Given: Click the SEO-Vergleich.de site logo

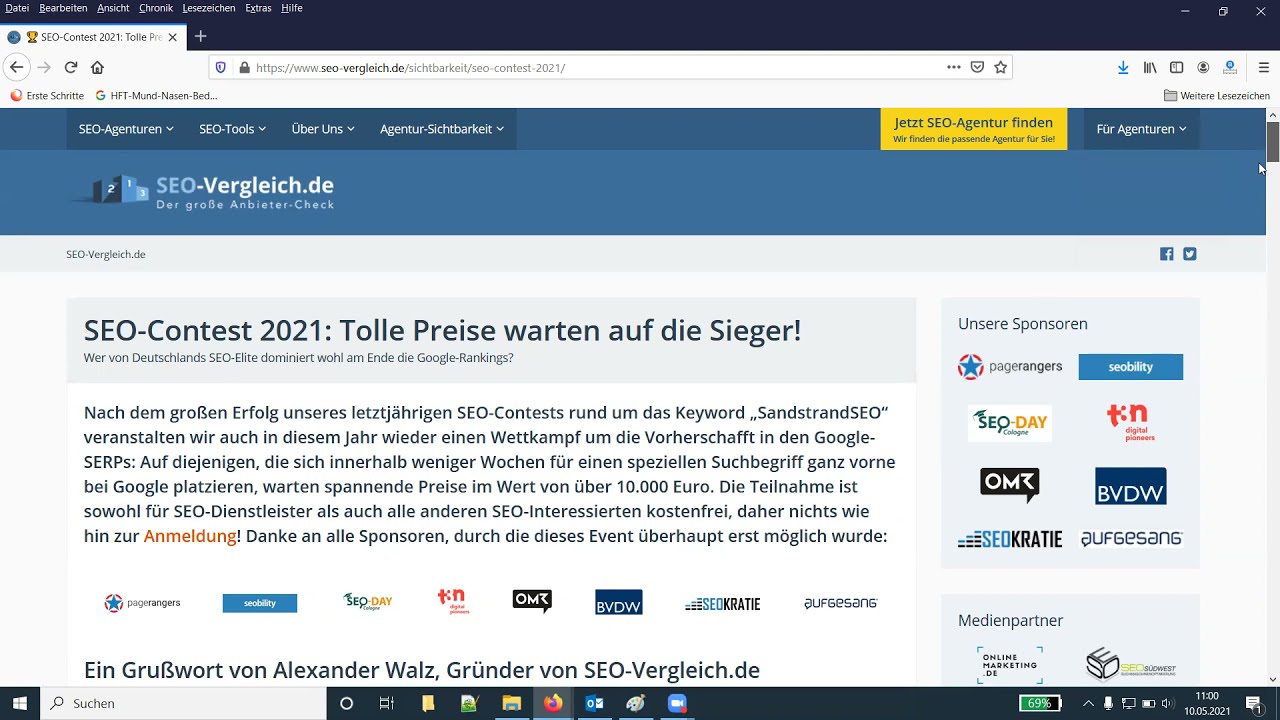Looking at the screenshot, I should point(204,191).
